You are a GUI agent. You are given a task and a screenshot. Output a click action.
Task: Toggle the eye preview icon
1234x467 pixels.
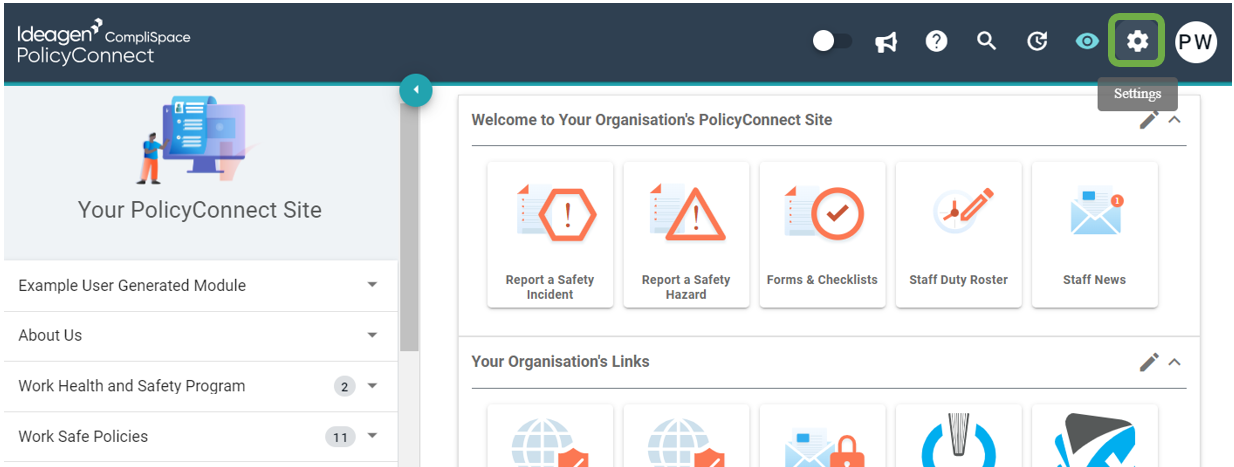pos(1087,42)
